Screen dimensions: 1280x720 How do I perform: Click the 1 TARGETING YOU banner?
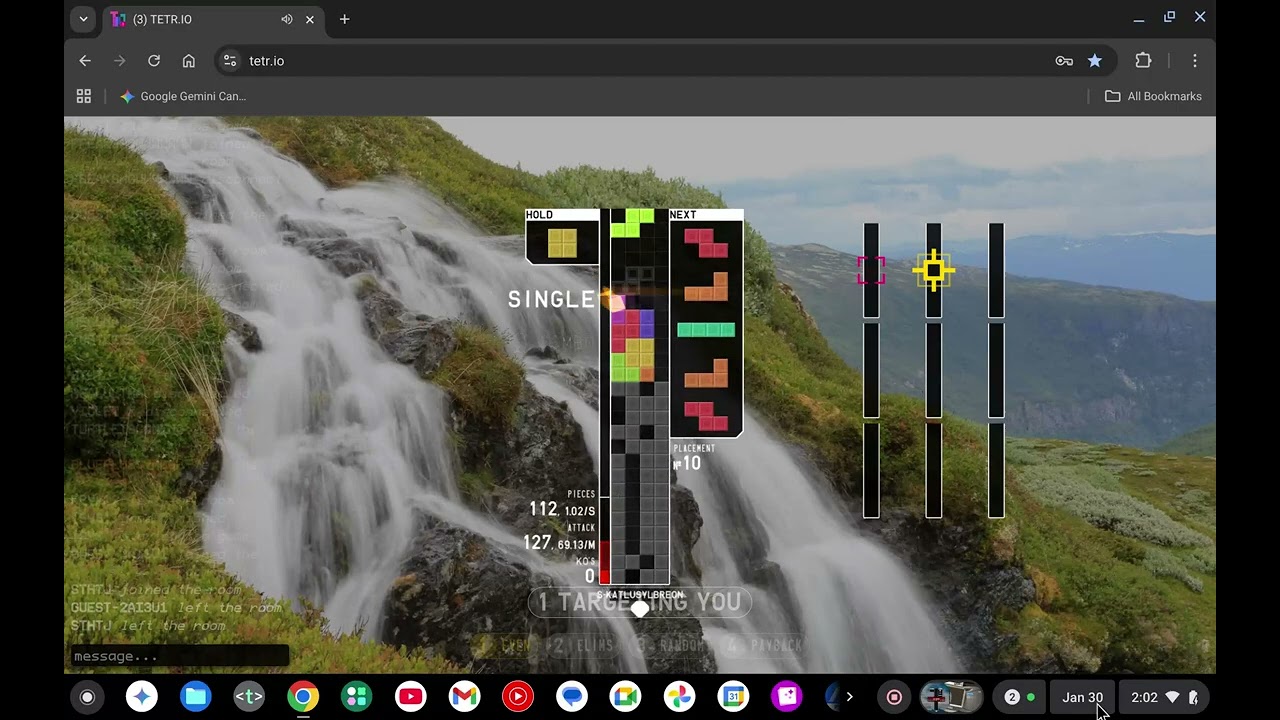[x=640, y=602]
